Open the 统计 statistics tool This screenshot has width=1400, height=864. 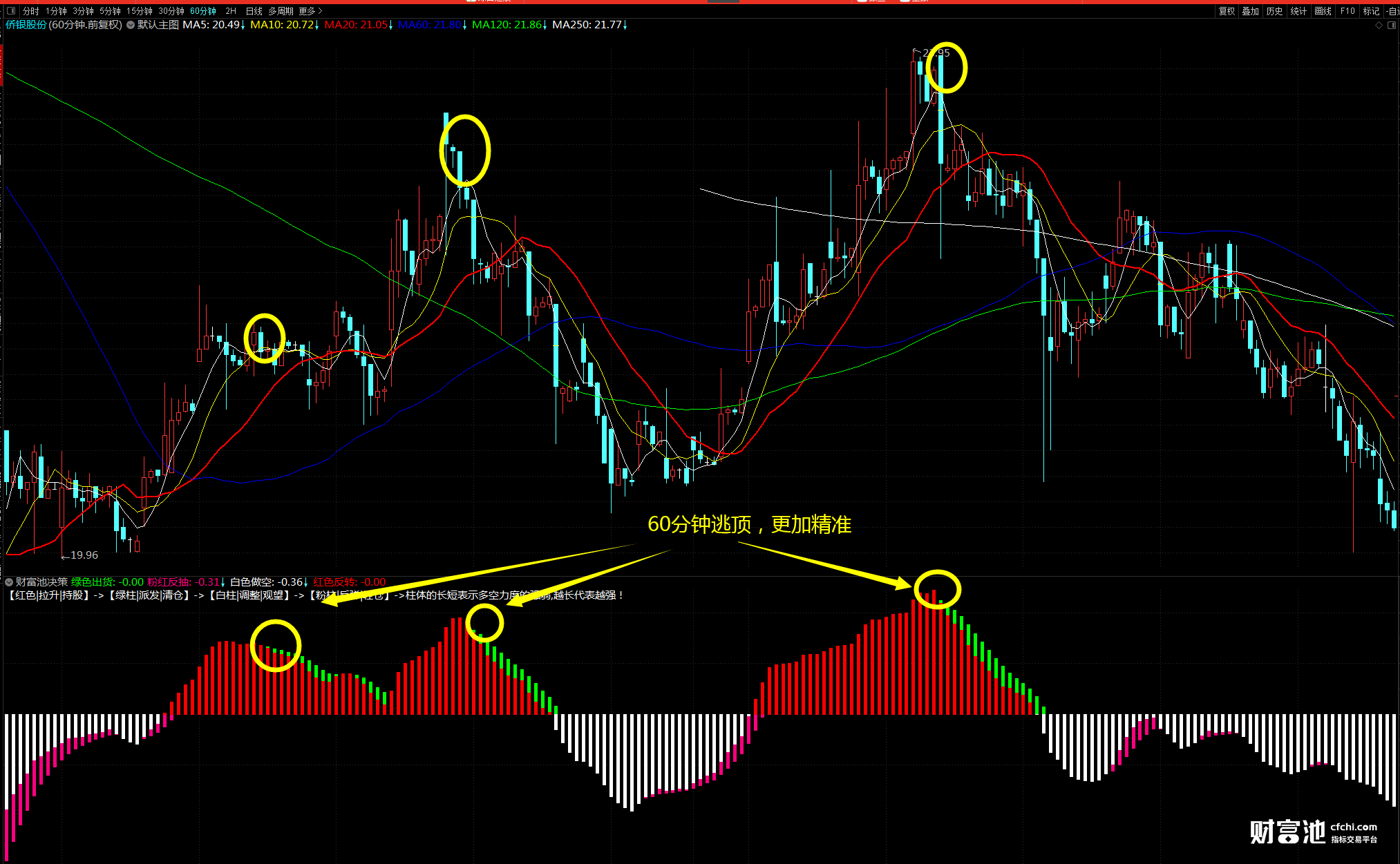[x=1298, y=11]
